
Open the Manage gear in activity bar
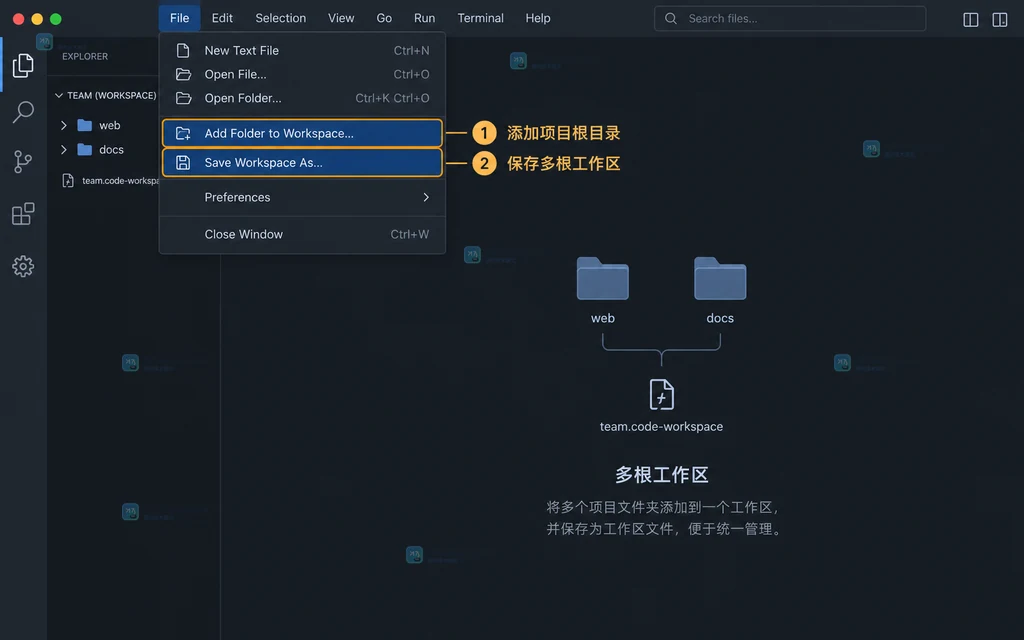[23, 266]
